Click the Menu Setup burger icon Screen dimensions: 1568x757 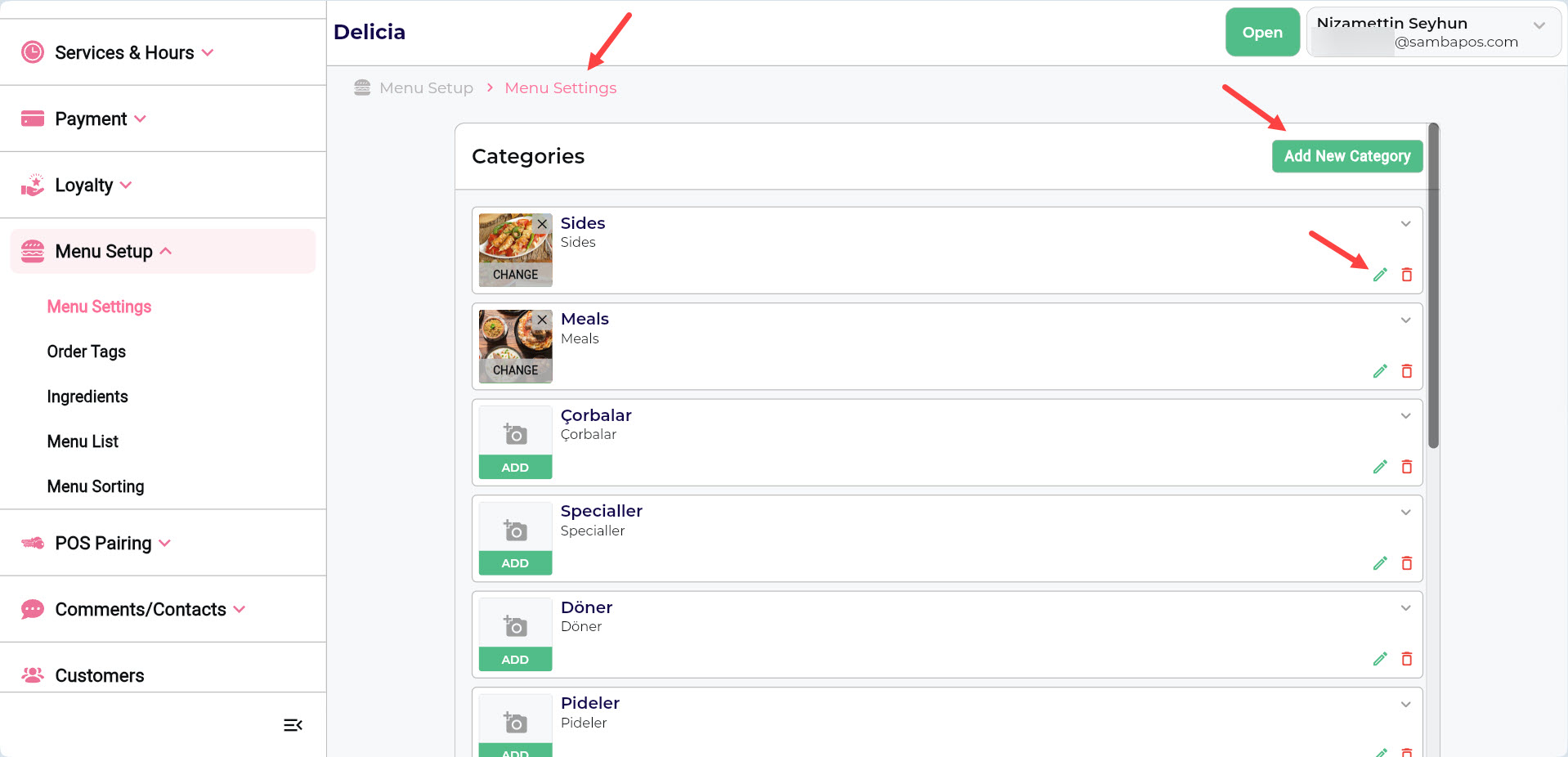(32, 251)
